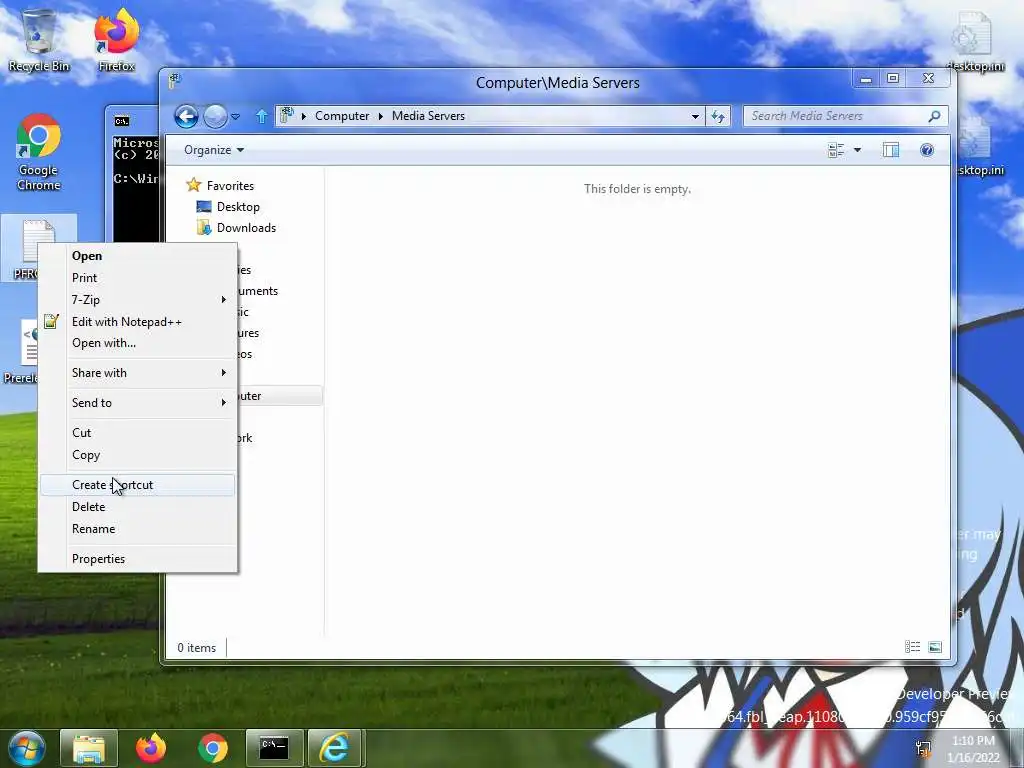Choose Print in the context menu
This screenshot has width=1024, height=768.
[x=137, y=278]
